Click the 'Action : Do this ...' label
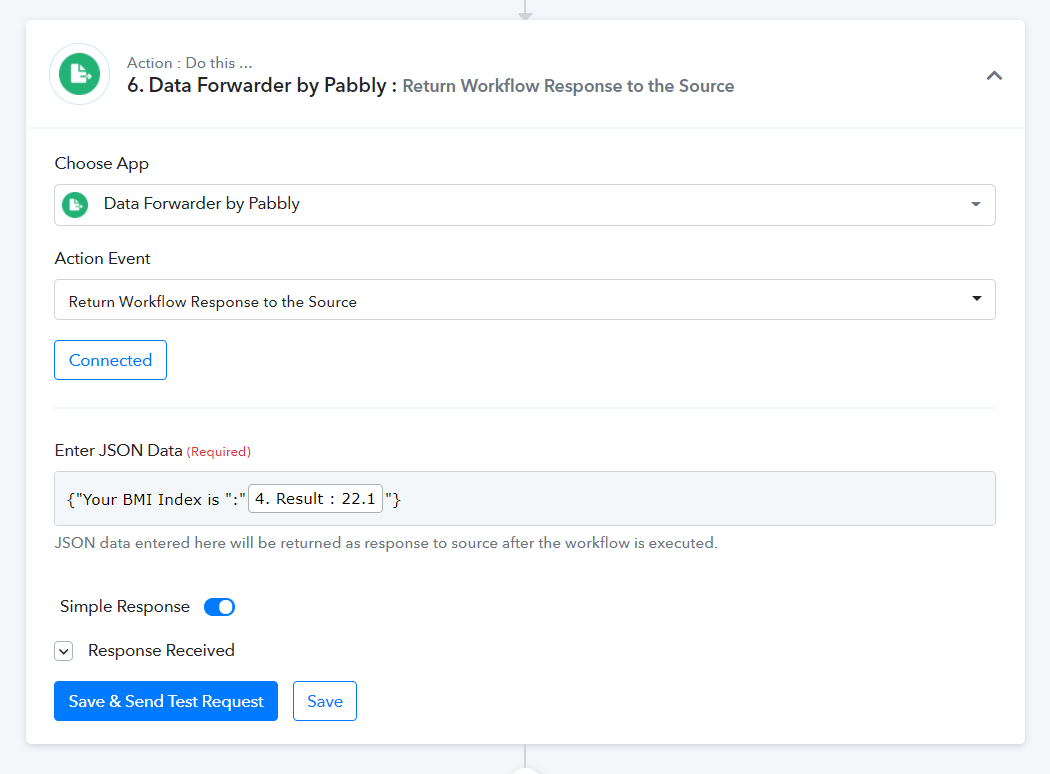The height and width of the screenshot is (774, 1050). [190, 63]
